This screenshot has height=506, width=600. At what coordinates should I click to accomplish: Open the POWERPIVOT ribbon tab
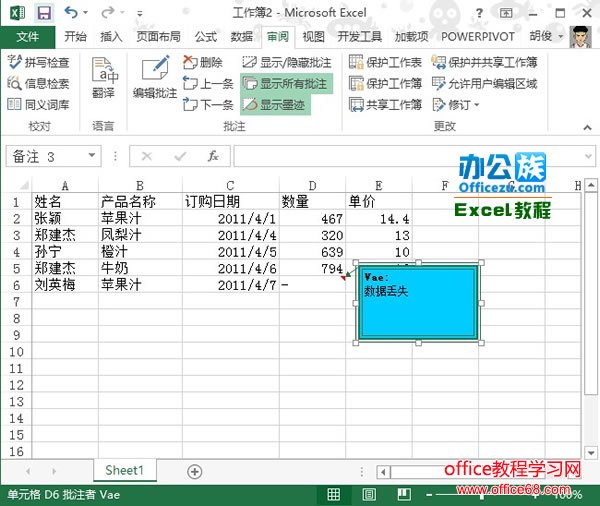pyautogui.click(x=478, y=37)
